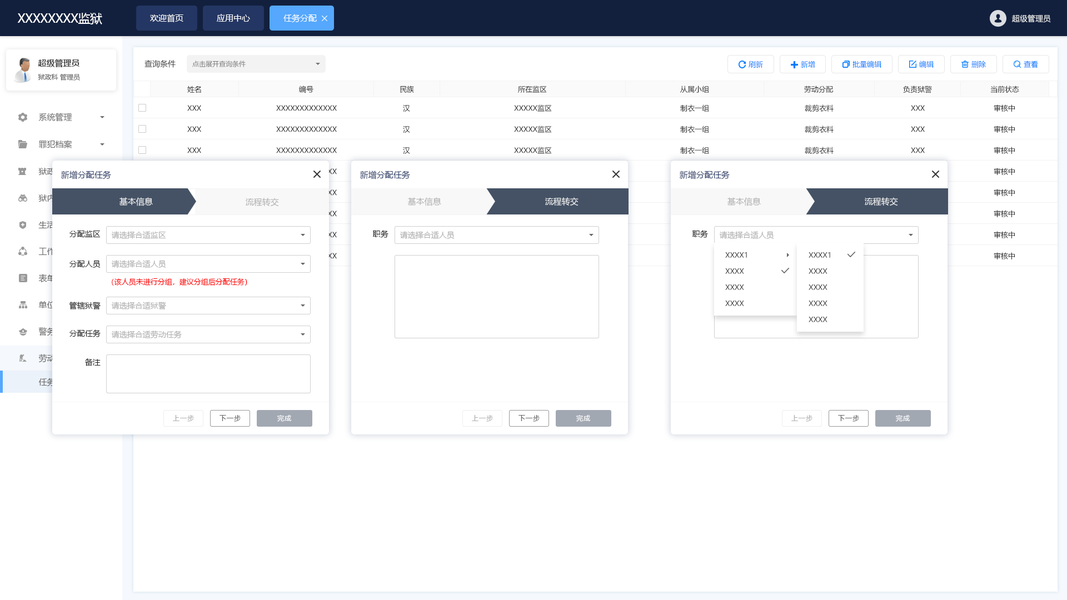Click the 超级管理员 label in the top bar

1030,18
